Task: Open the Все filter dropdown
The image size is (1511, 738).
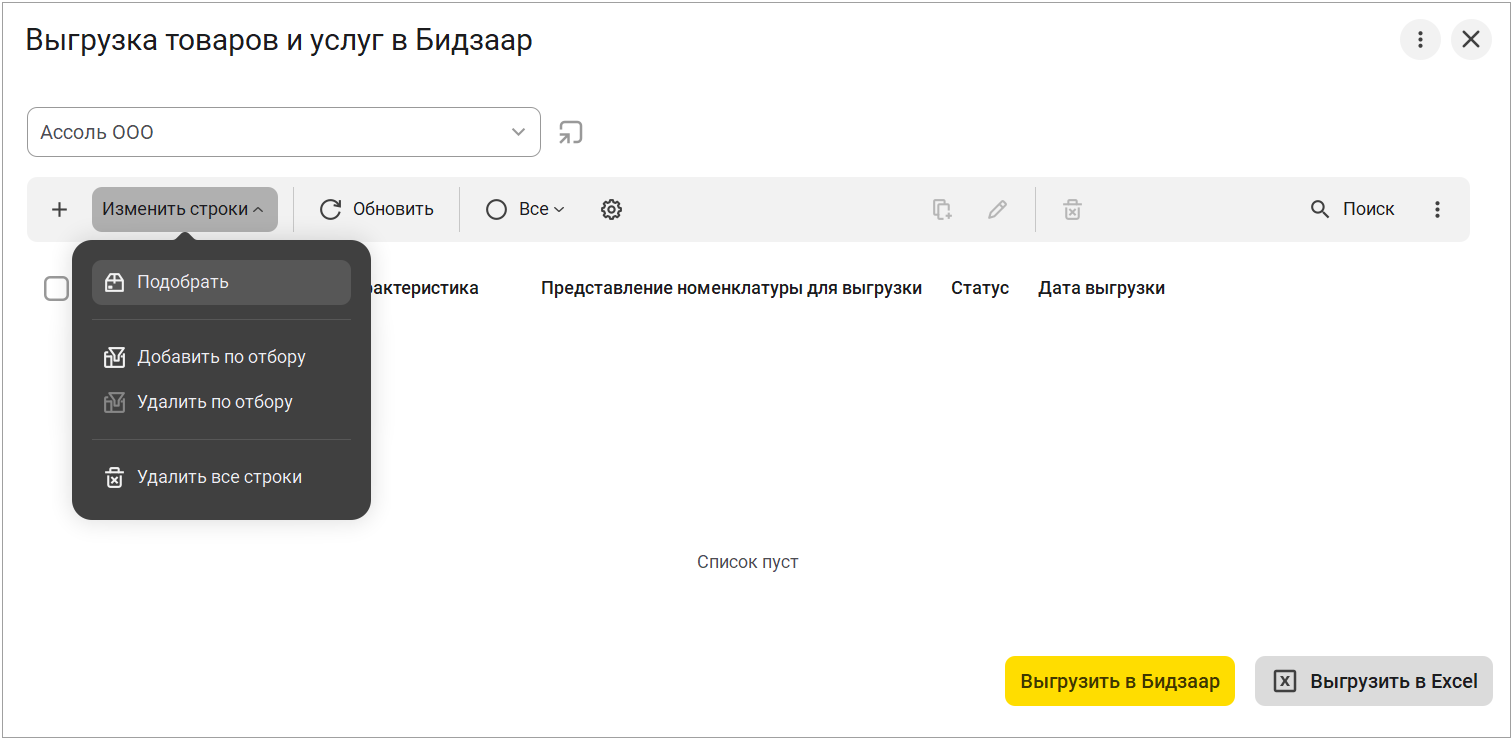Action: tap(526, 210)
